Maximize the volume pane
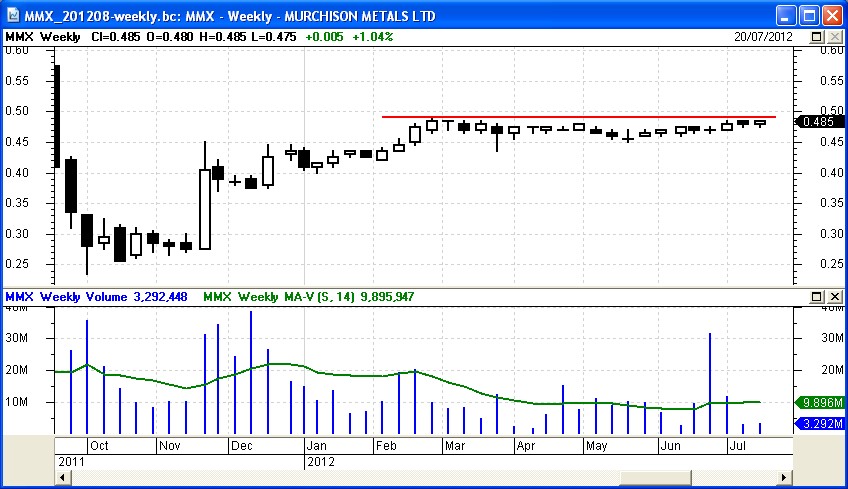The width and height of the screenshot is (848, 489). click(817, 296)
